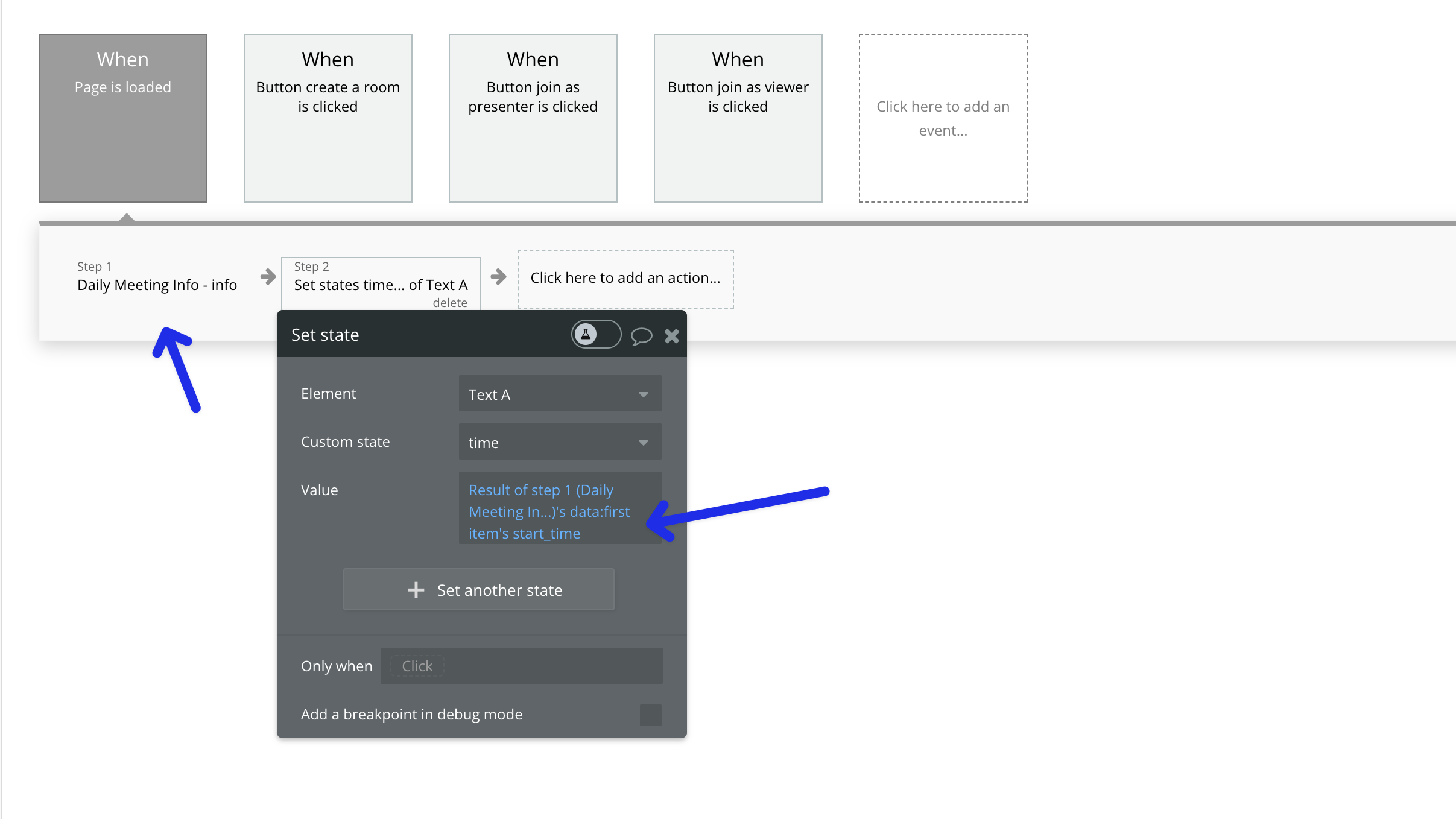Image resolution: width=1456 pixels, height=819 pixels.
Task: Click the Set another state button
Action: click(x=478, y=589)
